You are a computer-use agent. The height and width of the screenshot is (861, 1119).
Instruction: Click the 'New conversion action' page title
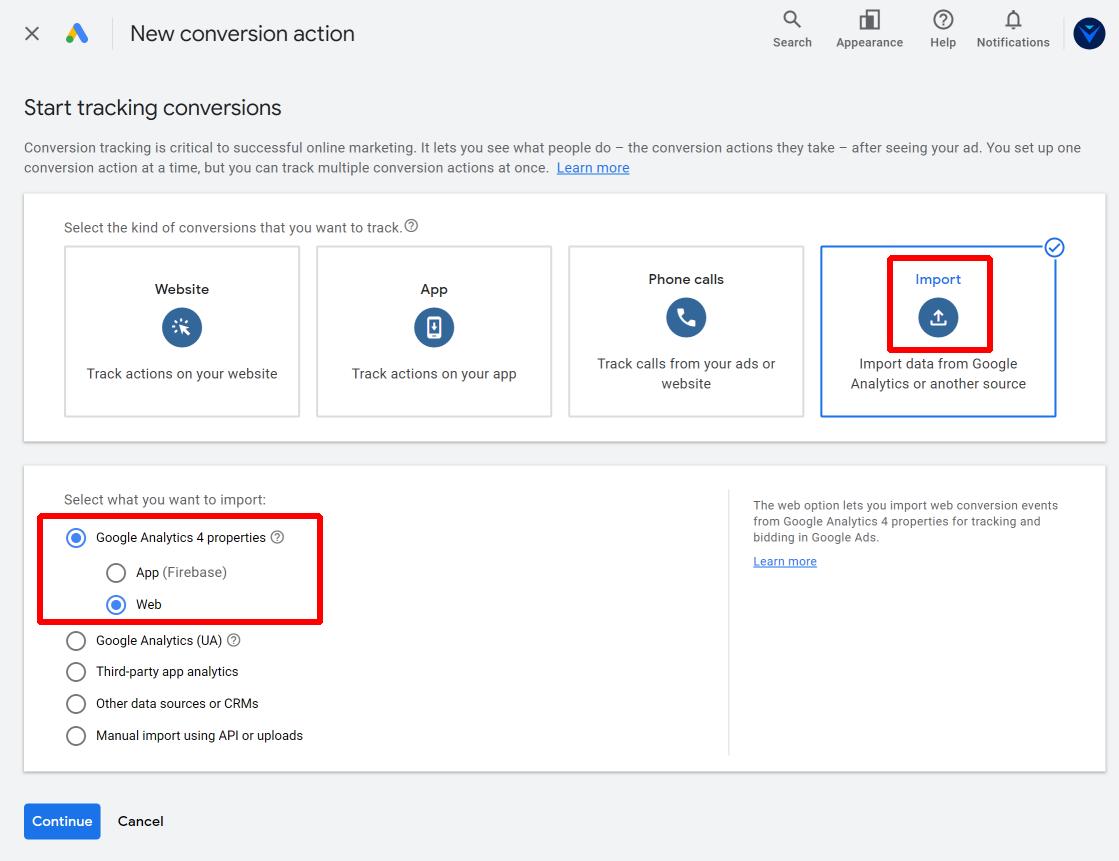coord(242,34)
